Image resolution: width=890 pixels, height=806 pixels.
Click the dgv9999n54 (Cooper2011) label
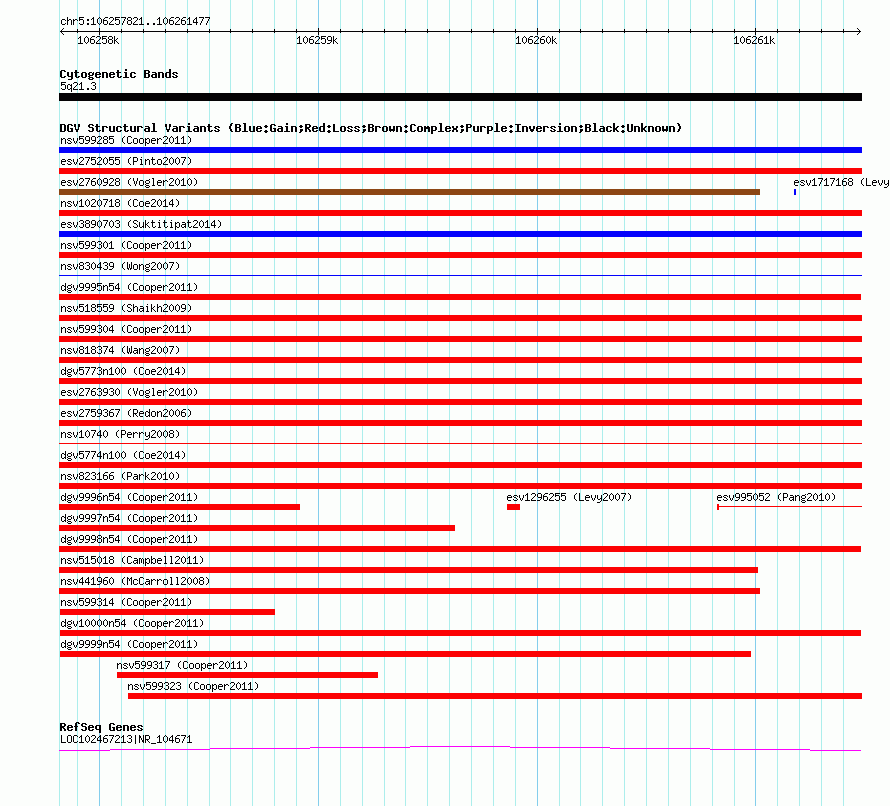129,644
